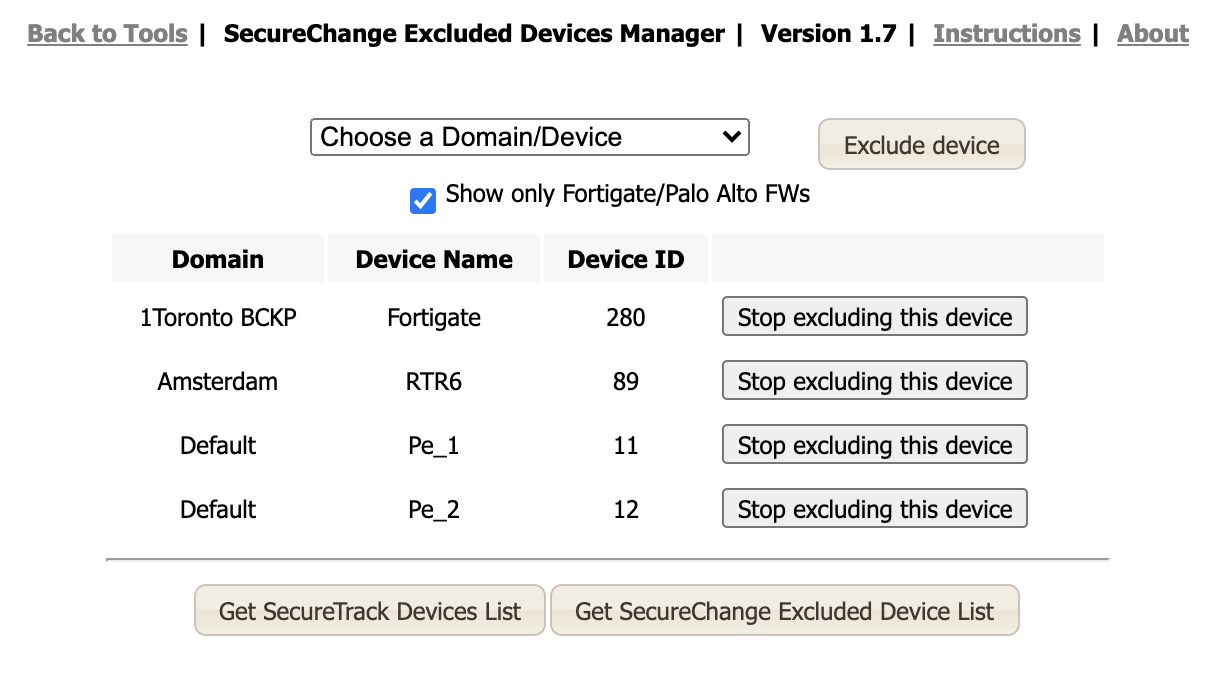Click the Default domain cell for Pe_1
The width and height of the screenshot is (1226, 674).
pos(218,445)
